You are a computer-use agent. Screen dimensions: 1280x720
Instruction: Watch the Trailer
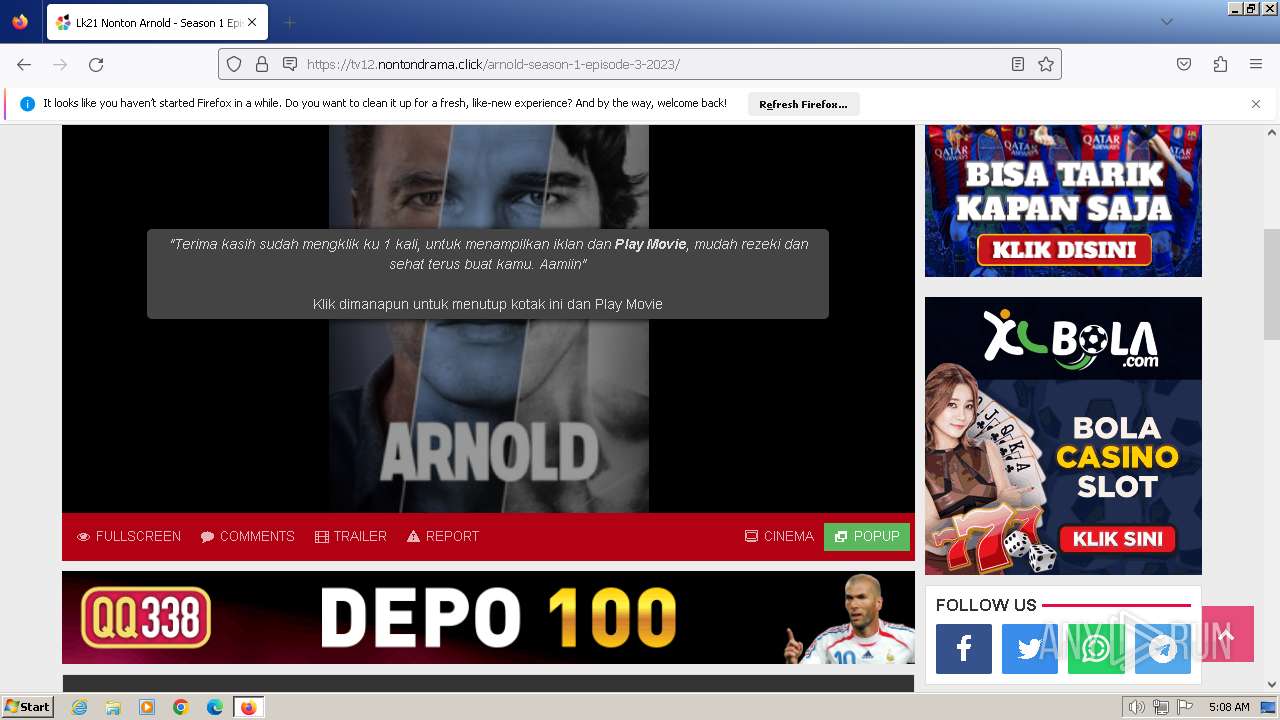pyautogui.click(x=351, y=537)
